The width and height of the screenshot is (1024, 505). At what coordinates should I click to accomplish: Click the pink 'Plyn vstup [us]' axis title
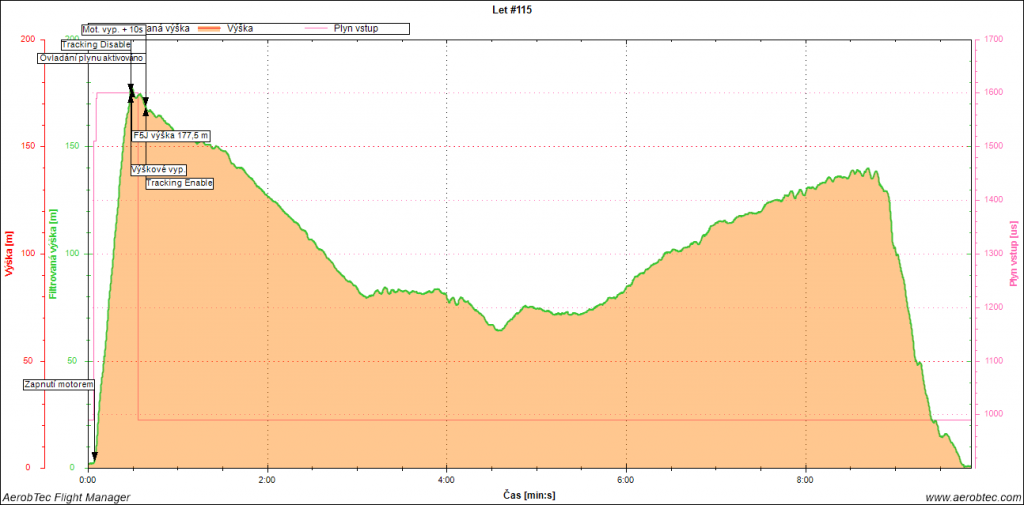click(x=1013, y=254)
